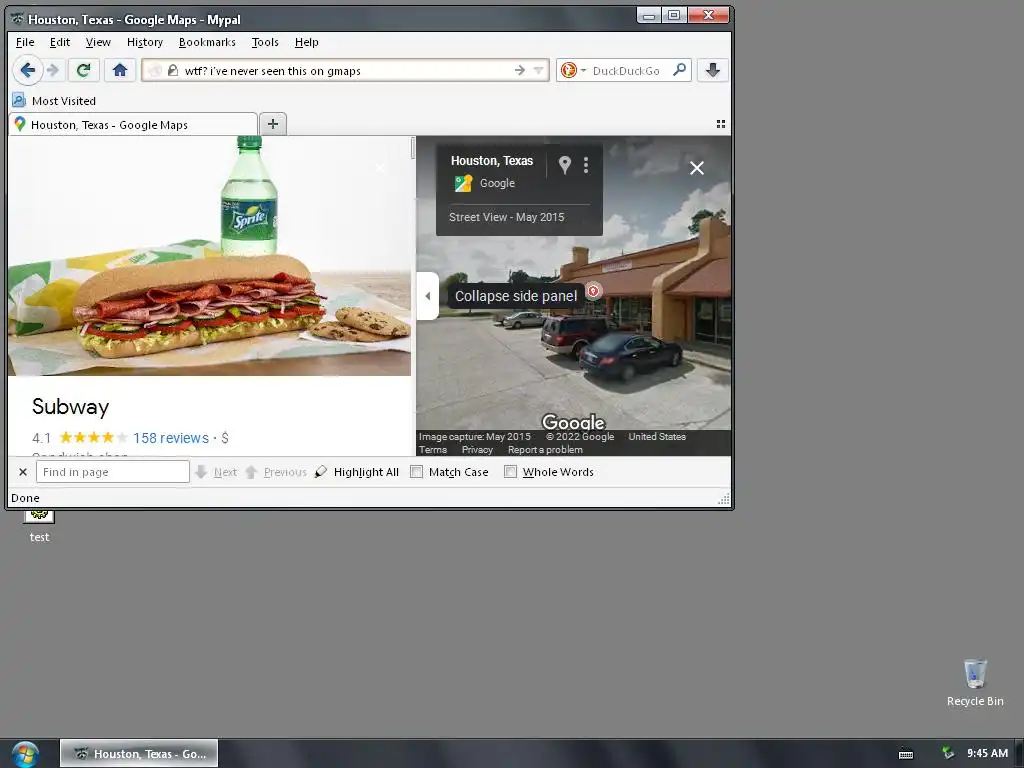Screen dimensions: 1024x768
Task: Select the Houston, Texas taskbar button
Action: tap(139, 754)
